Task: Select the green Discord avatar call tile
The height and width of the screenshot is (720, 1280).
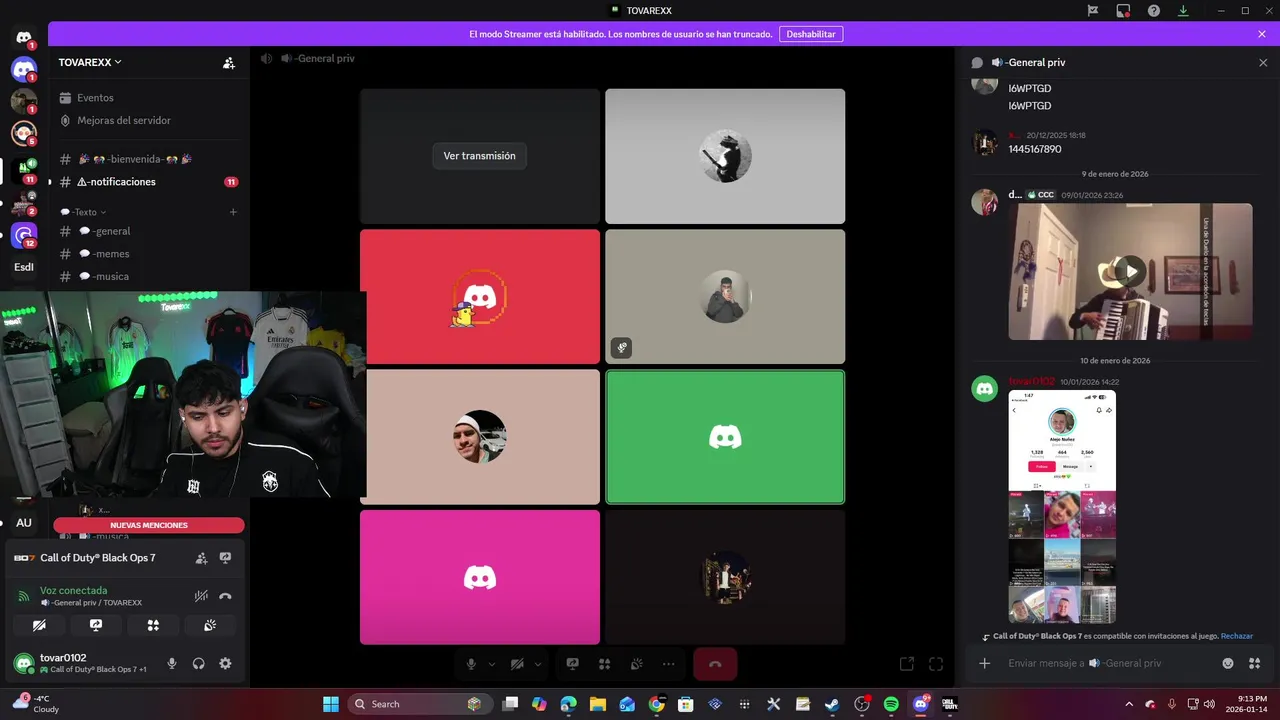Action: click(x=725, y=437)
